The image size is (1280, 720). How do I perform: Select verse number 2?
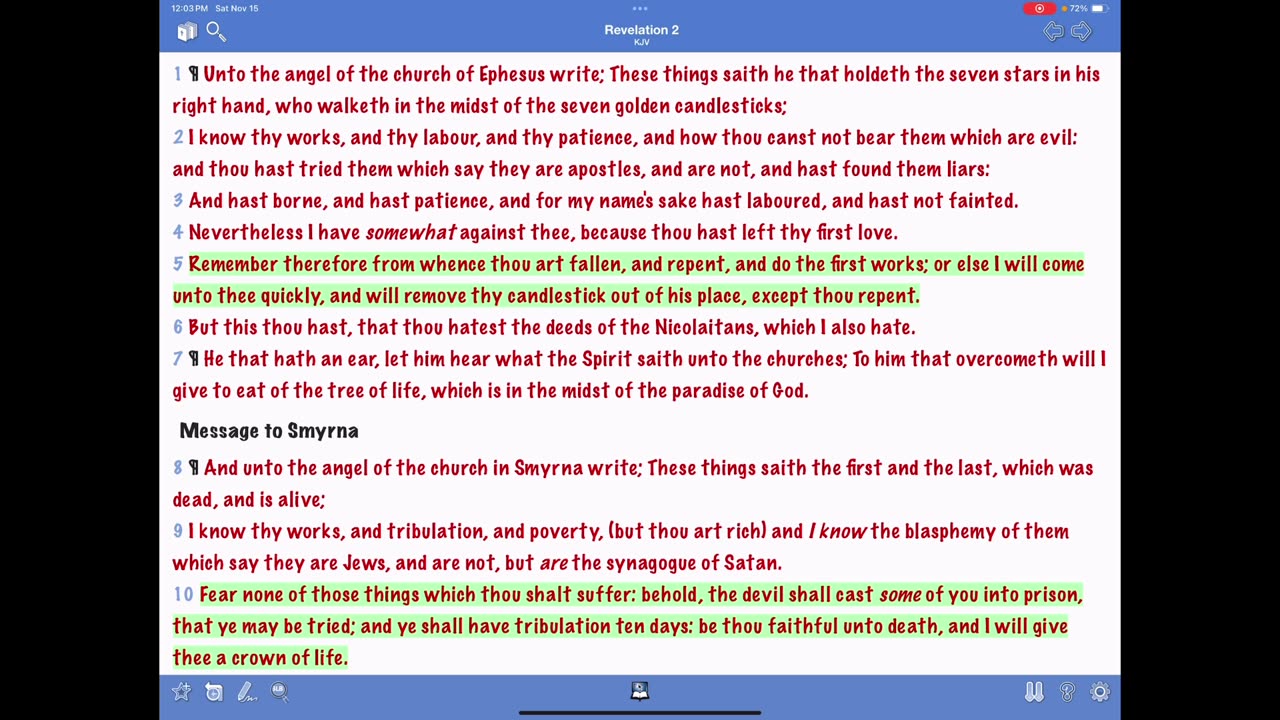(178, 138)
